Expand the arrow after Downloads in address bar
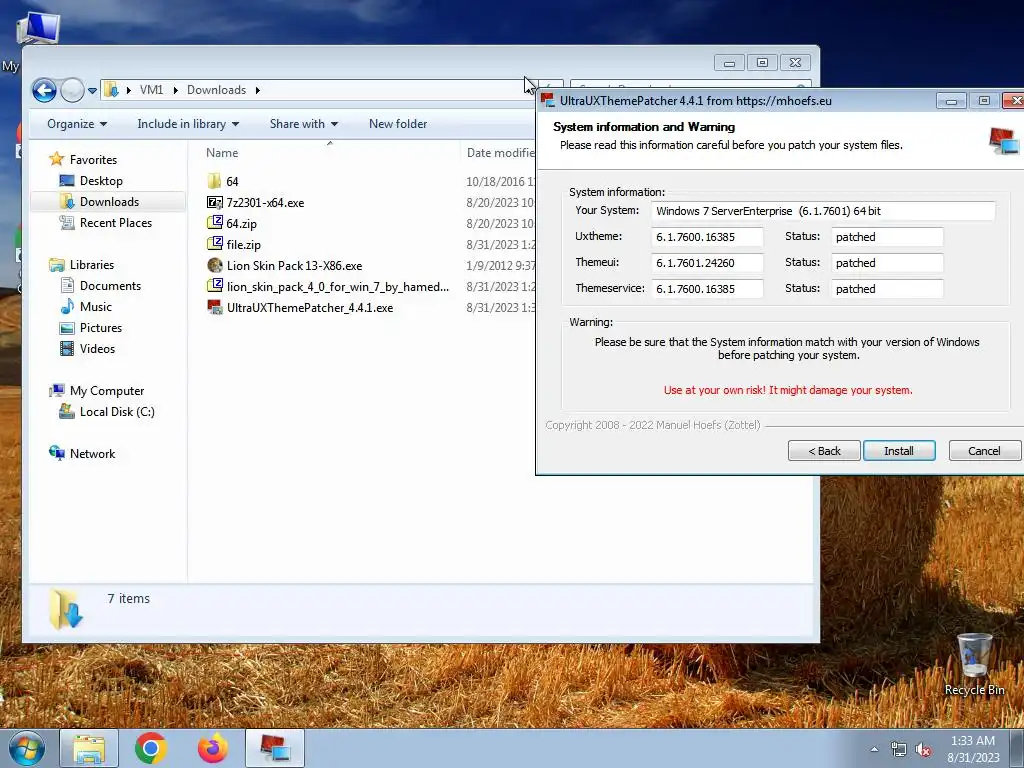The width and height of the screenshot is (1024, 768). click(x=257, y=90)
